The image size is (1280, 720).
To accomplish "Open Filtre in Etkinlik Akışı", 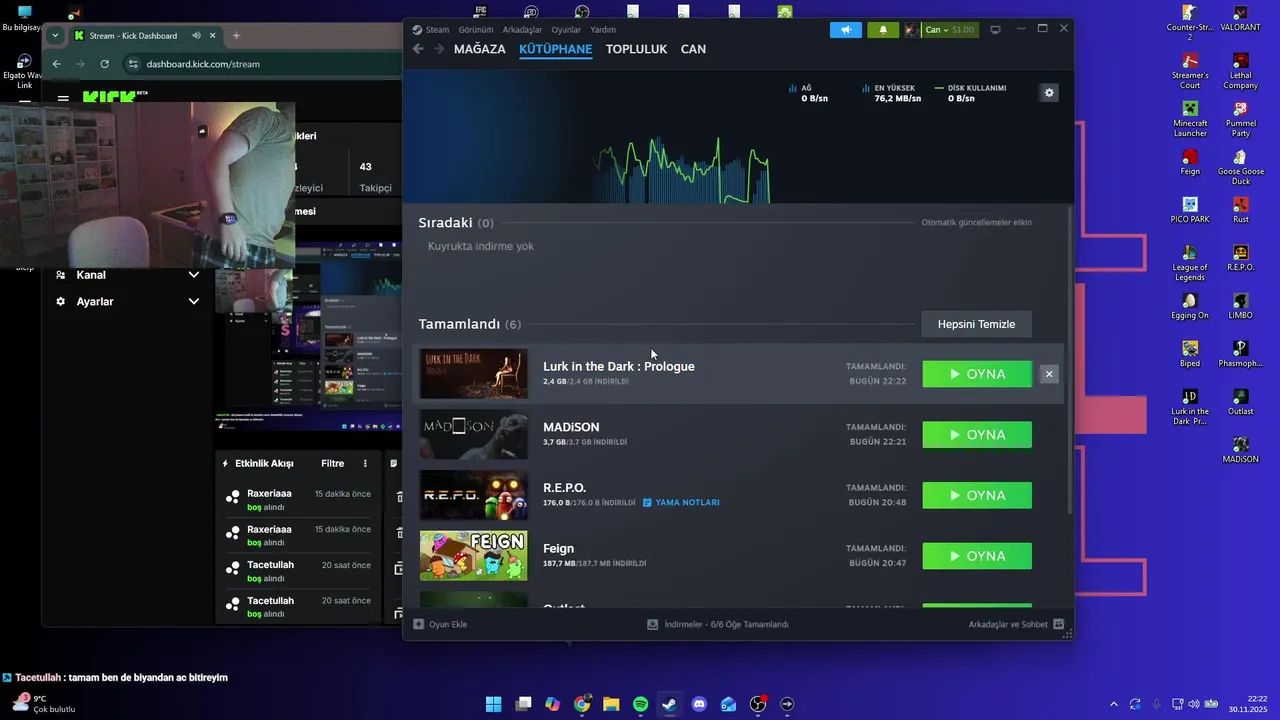I will tap(332, 464).
